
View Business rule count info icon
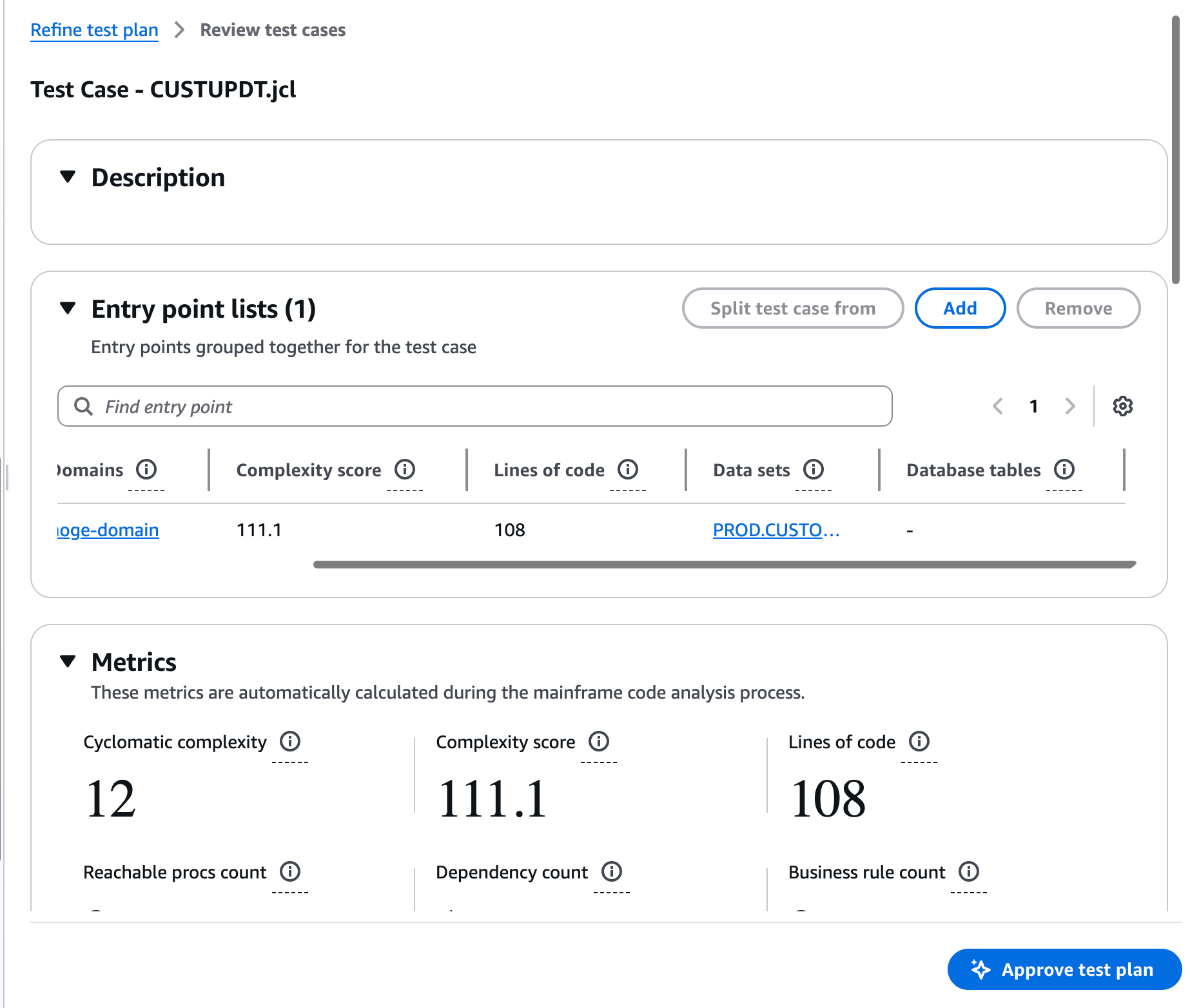tap(968, 871)
